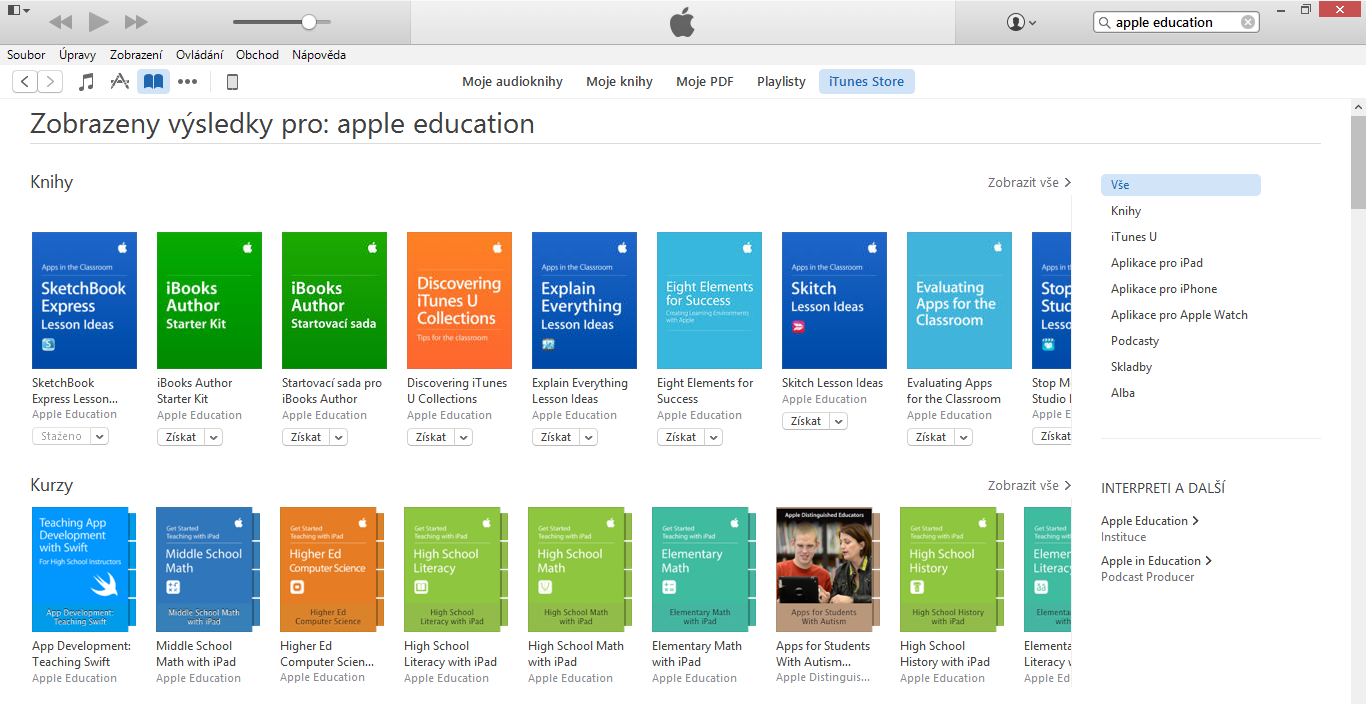Click Získat for Skitch Lesson Ideas
The height and width of the screenshot is (704, 1366).
tap(806, 421)
